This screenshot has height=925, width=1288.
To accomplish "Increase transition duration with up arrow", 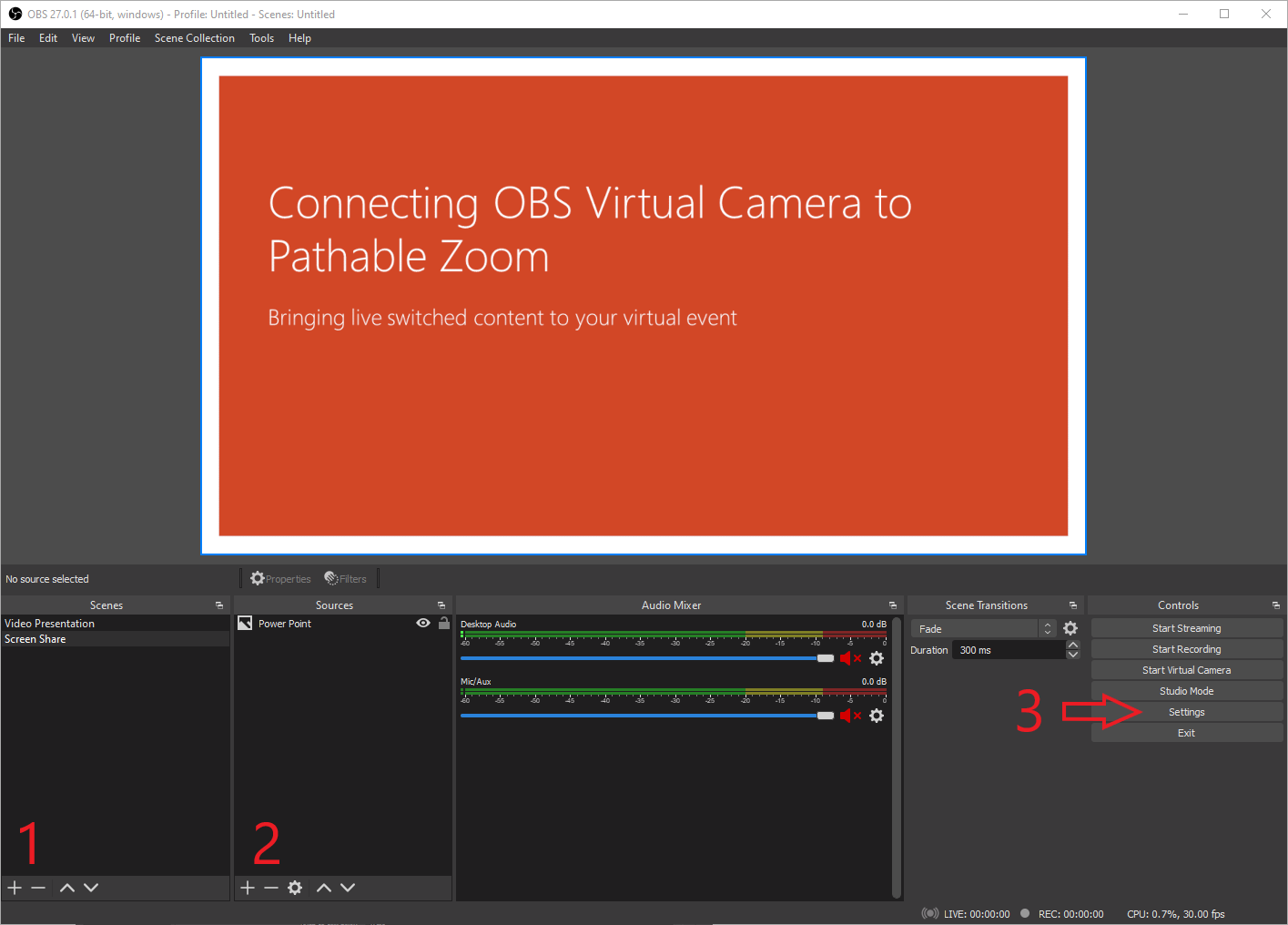I will (x=1073, y=645).
